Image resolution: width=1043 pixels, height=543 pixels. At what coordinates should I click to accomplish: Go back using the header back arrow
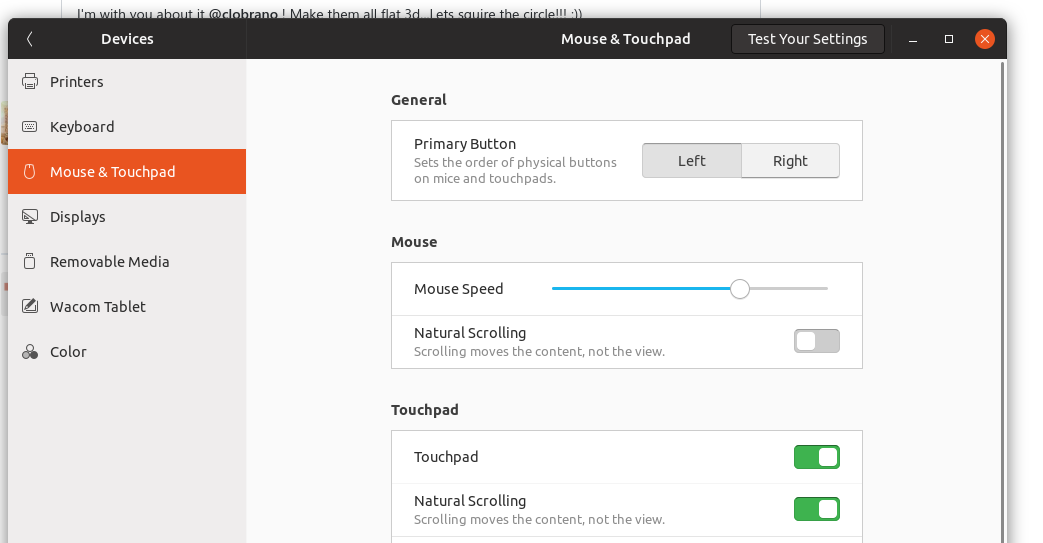point(29,39)
